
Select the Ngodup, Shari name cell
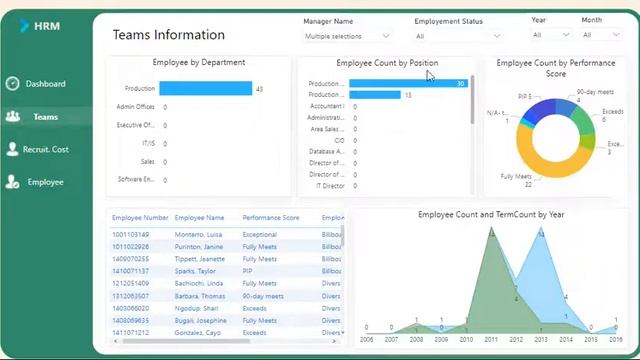click(196, 309)
